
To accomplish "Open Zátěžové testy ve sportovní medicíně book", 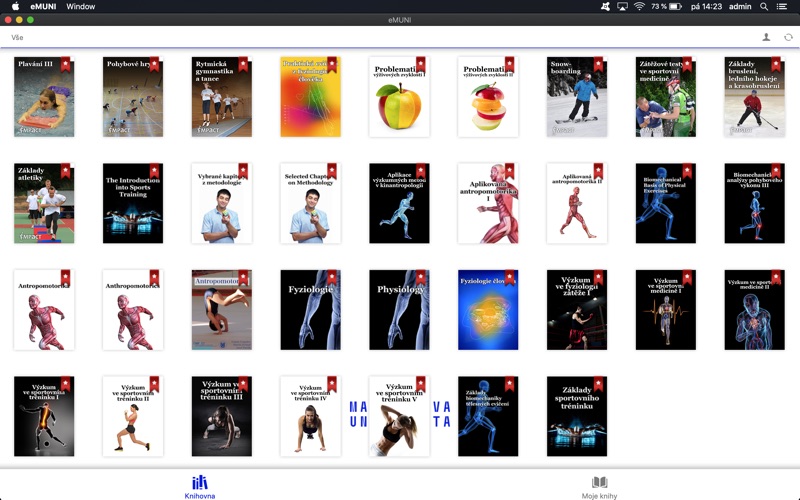I will (665, 96).
